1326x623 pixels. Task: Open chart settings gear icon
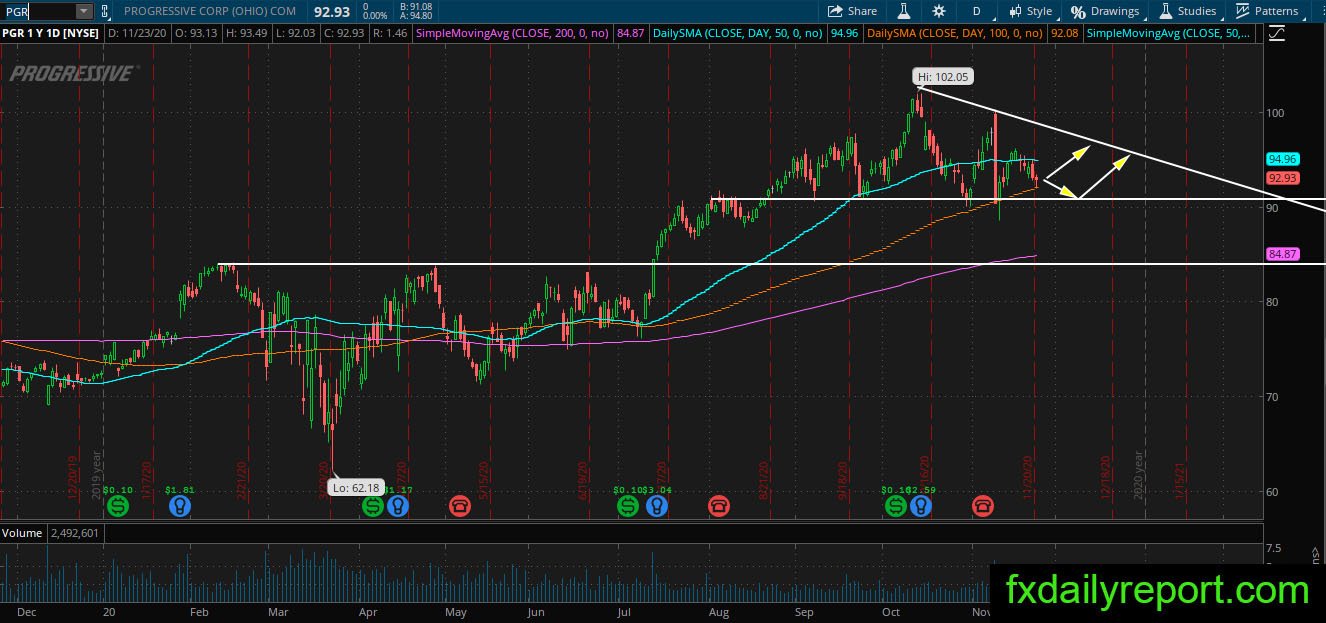pos(938,11)
